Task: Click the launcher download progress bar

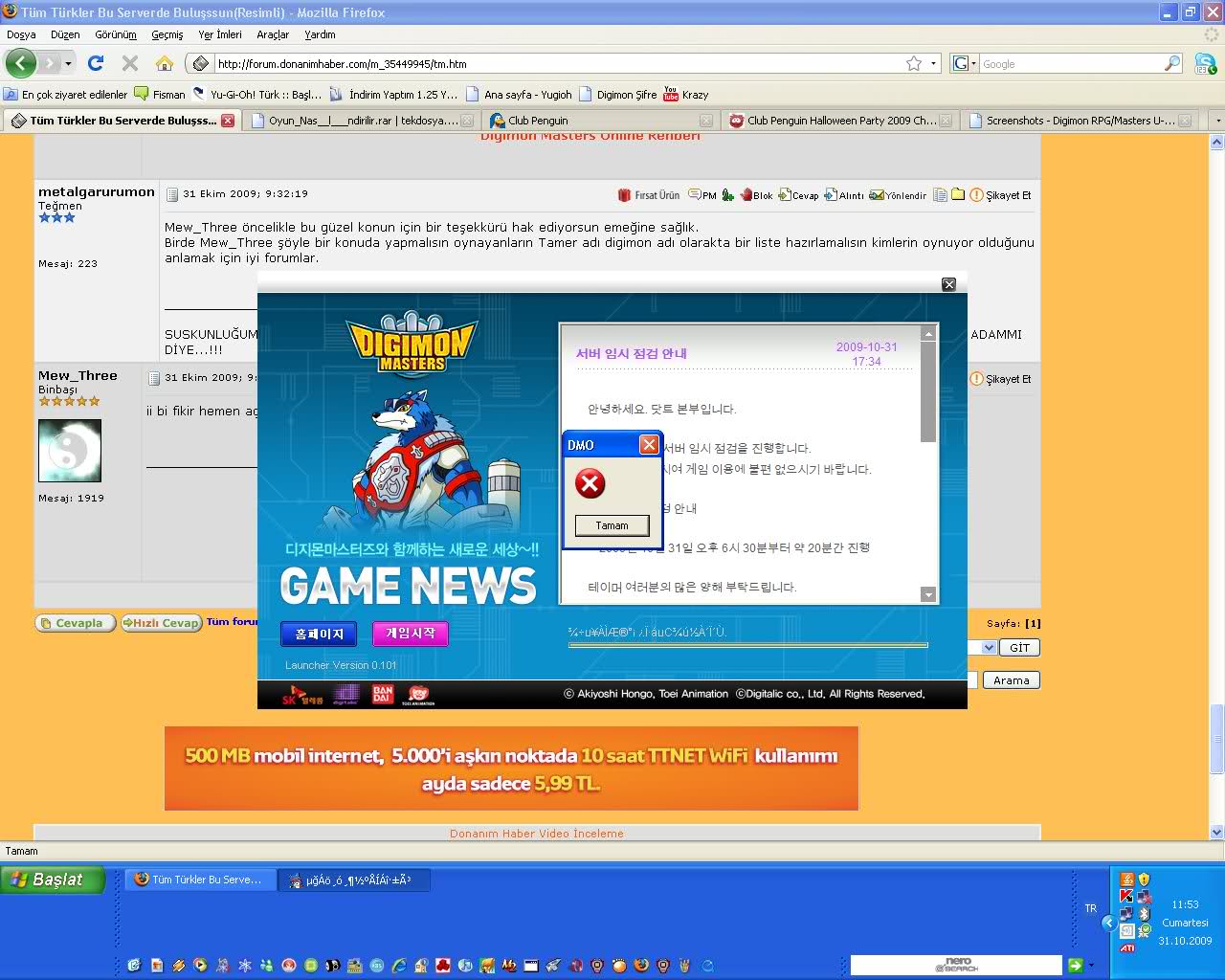Action: [747, 645]
